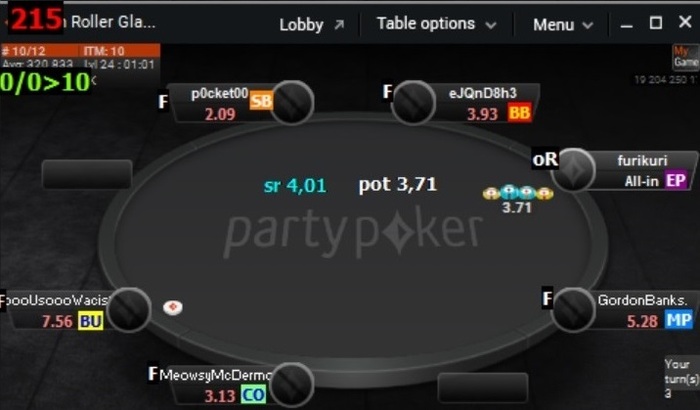This screenshot has height=410, width=700.
Task: Click MeowsyMcDermo's player avatar
Action: tap(292, 385)
